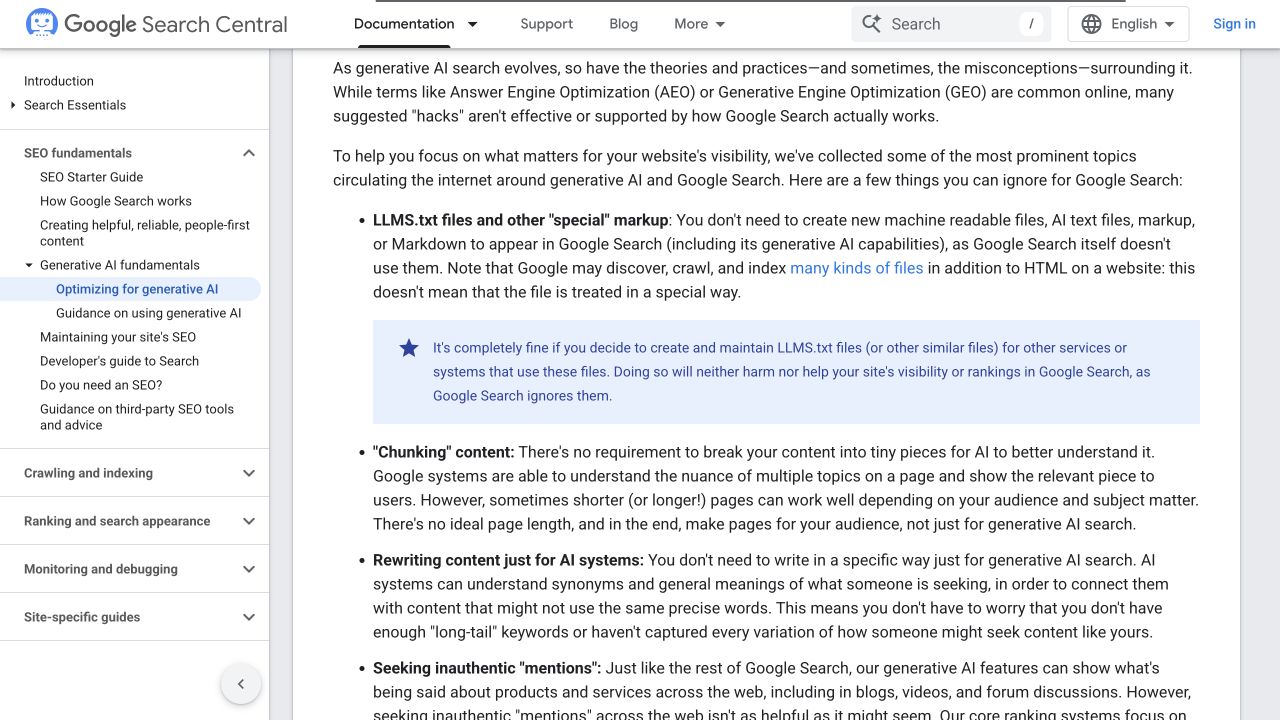
Task: Open Guidance on using generative AI
Action: pos(149,313)
